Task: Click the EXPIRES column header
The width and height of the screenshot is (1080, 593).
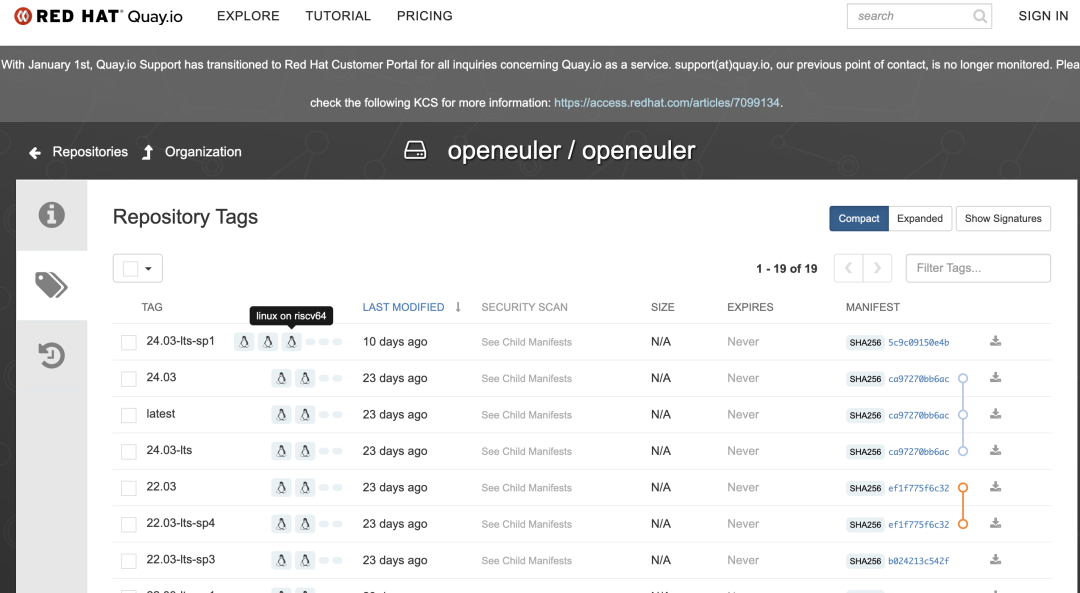Action: click(750, 307)
